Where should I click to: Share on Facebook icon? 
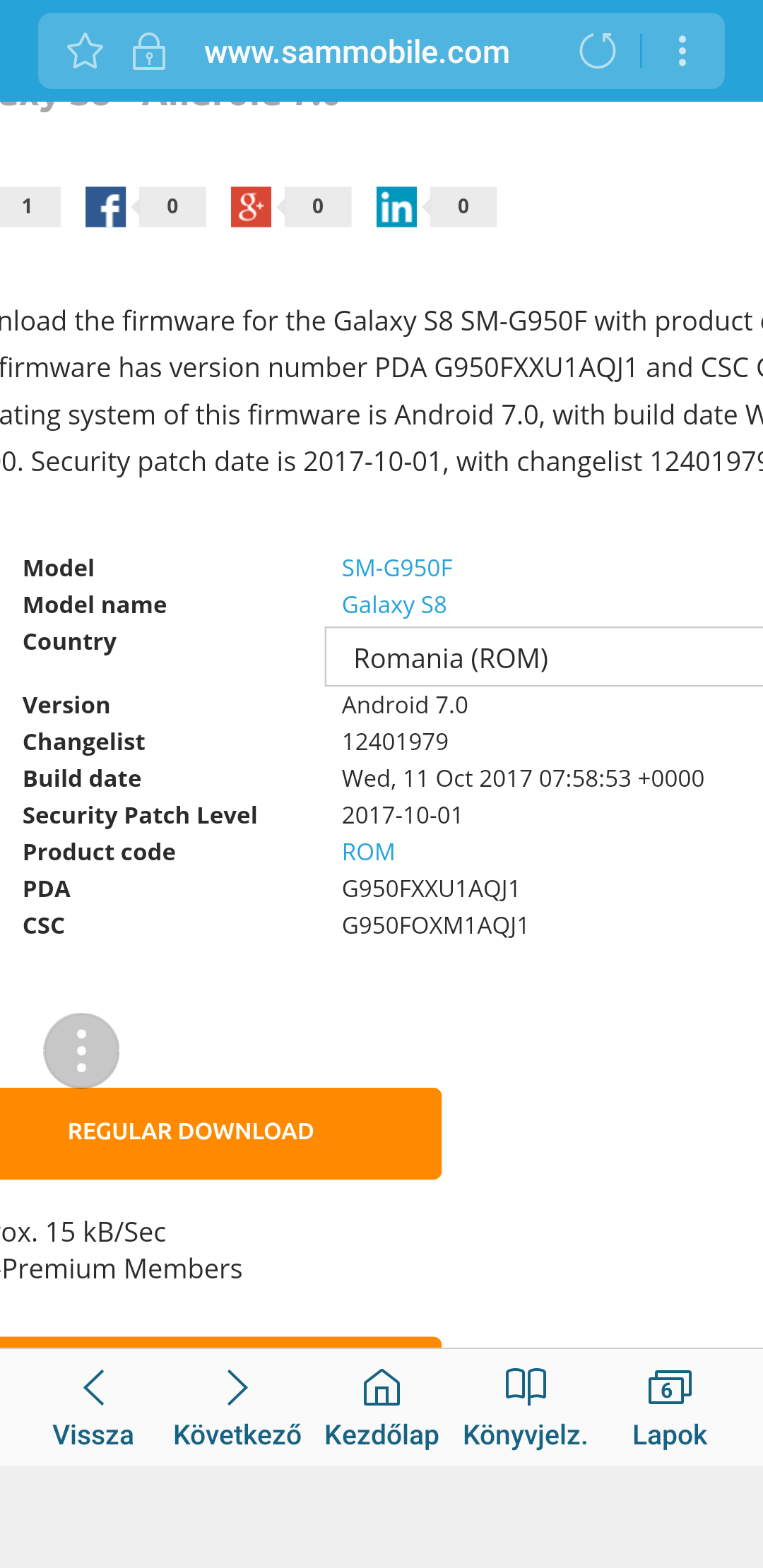coord(105,207)
